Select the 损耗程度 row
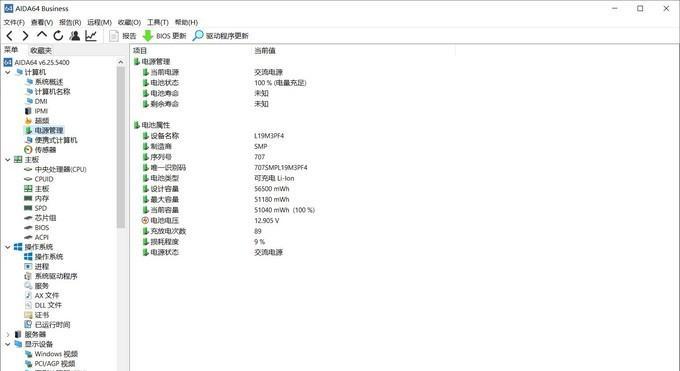The image size is (680, 371). tap(204, 242)
